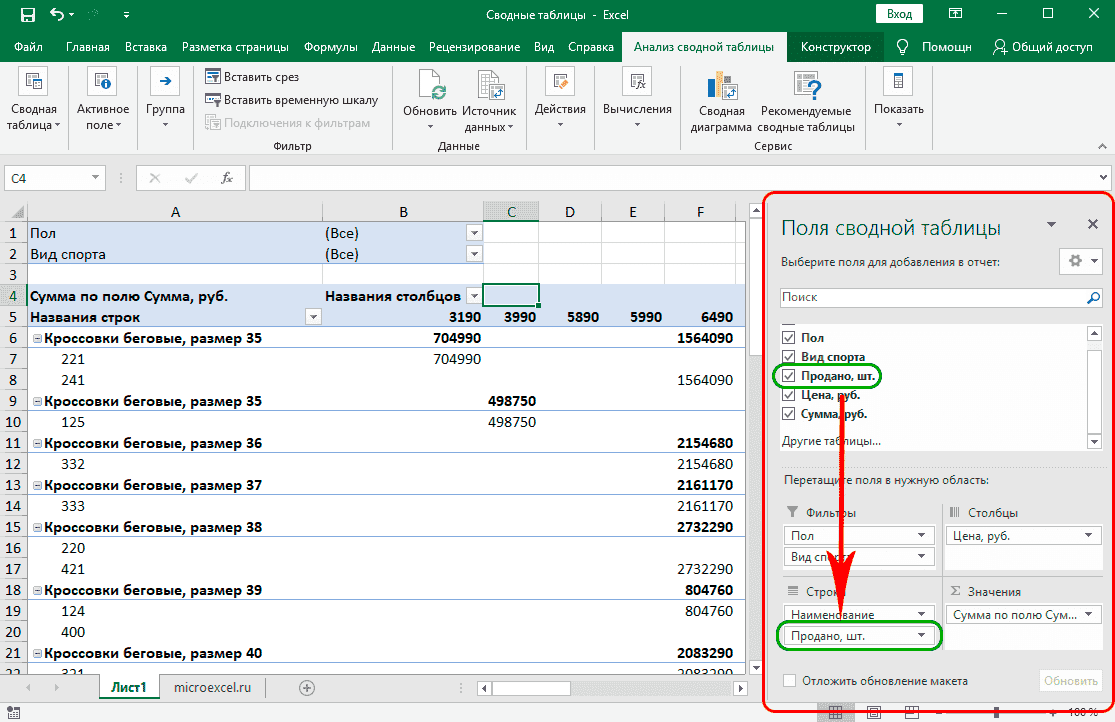
Task: Click Вставить временную шкалу timeline icon
Action: pos(212,100)
